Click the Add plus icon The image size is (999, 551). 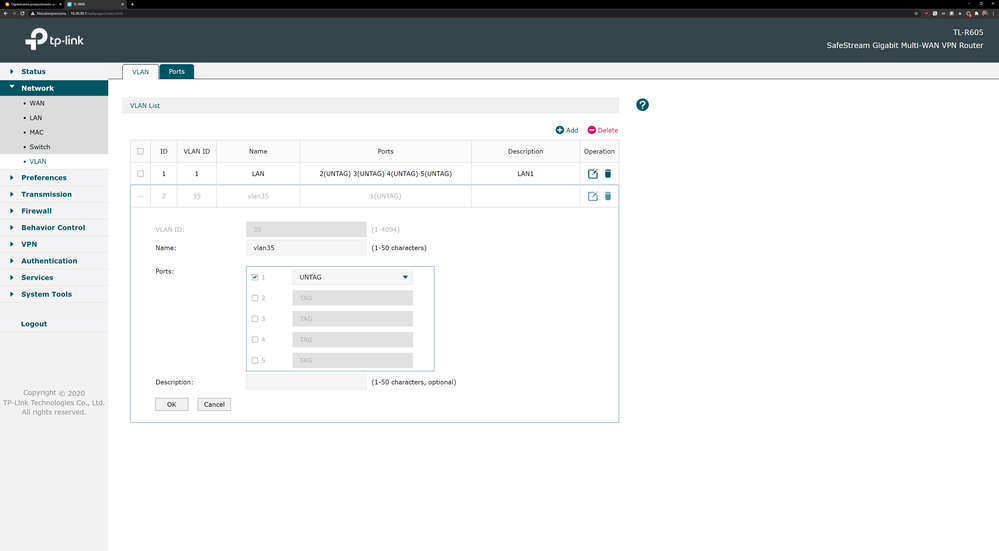(x=560, y=130)
